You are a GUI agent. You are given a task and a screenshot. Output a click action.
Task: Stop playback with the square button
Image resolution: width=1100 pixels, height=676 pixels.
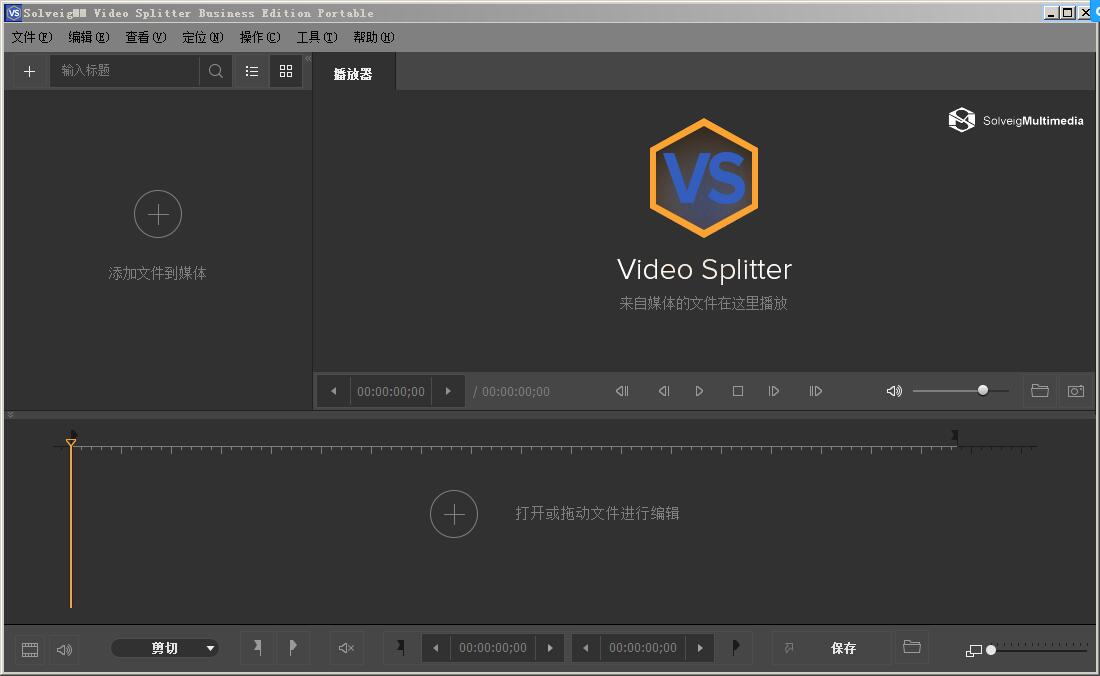click(738, 391)
